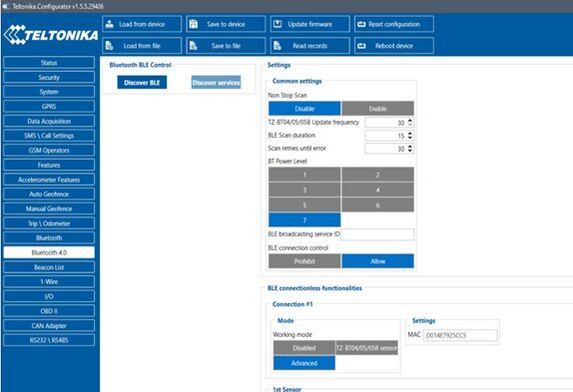Start the Discover BLE scan
This screenshot has height=392, width=573.
point(142,83)
